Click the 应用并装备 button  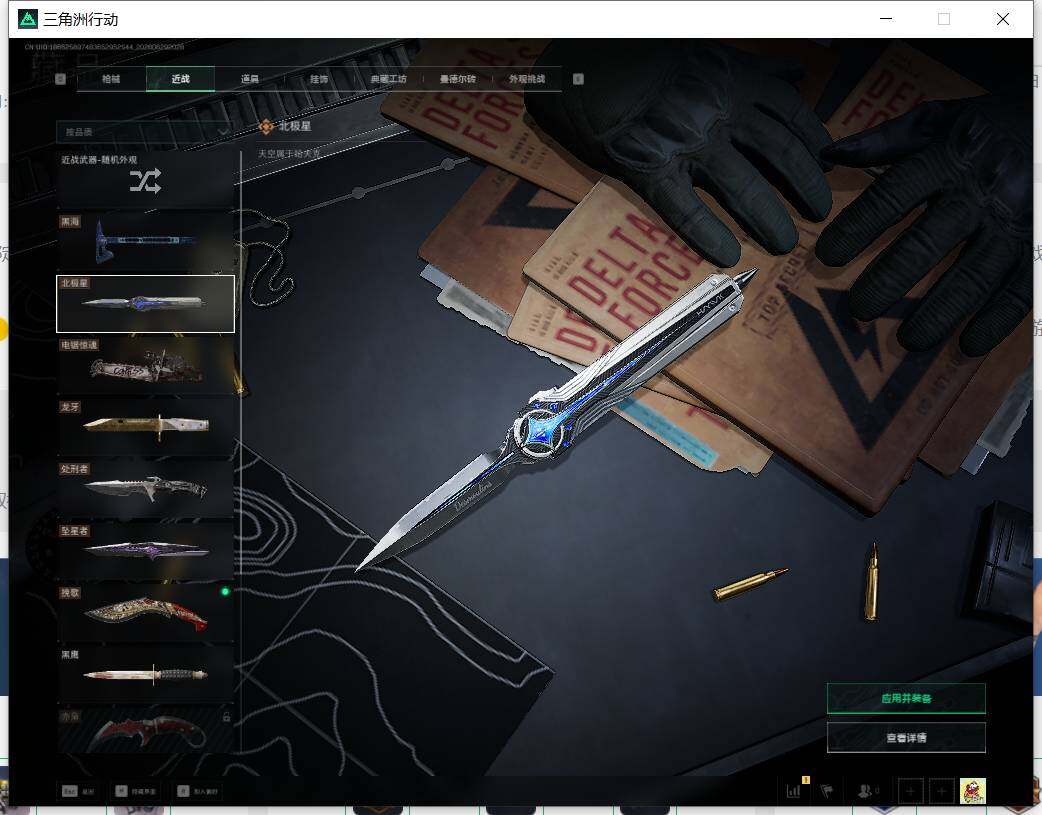pyautogui.click(x=906, y=698)
